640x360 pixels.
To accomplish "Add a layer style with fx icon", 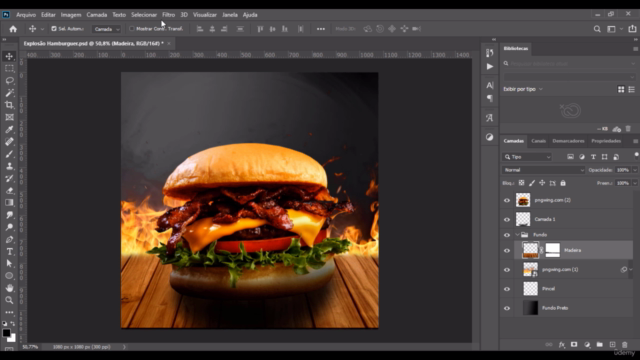I will (x=562, y=345).
